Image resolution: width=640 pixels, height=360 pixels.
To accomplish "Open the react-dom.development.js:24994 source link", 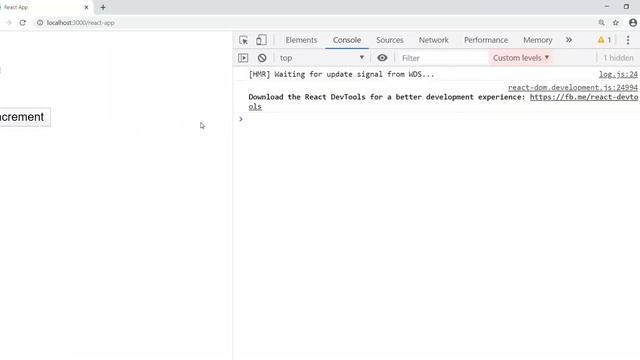I will (x=573, y=87).
